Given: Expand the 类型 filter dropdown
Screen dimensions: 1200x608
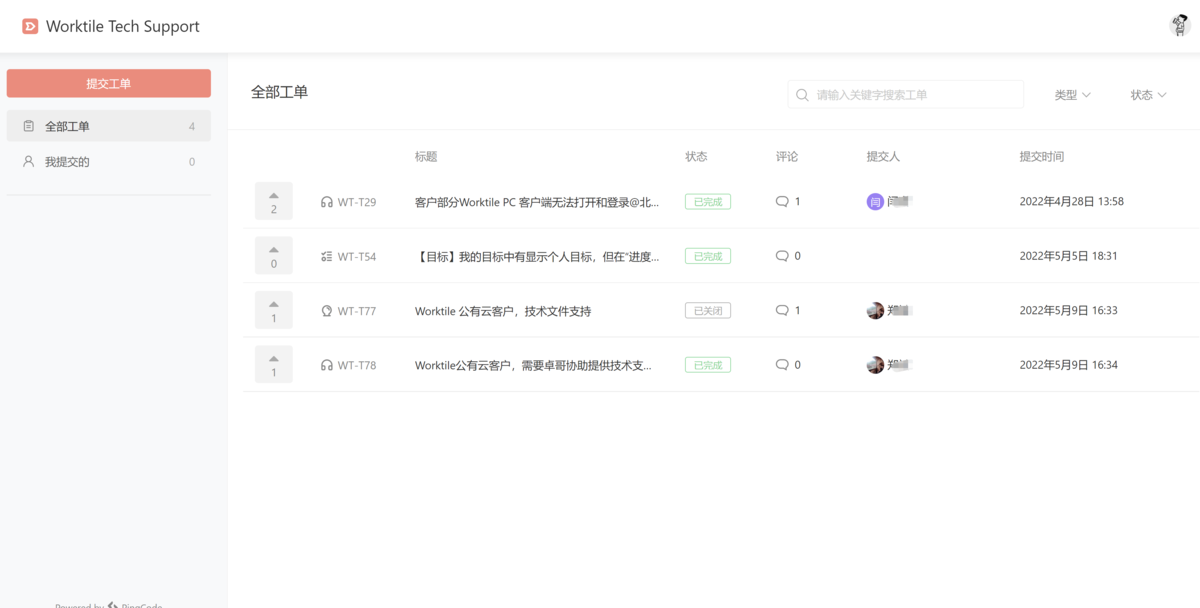Looking at the screenshot, I should (1072, 95).
